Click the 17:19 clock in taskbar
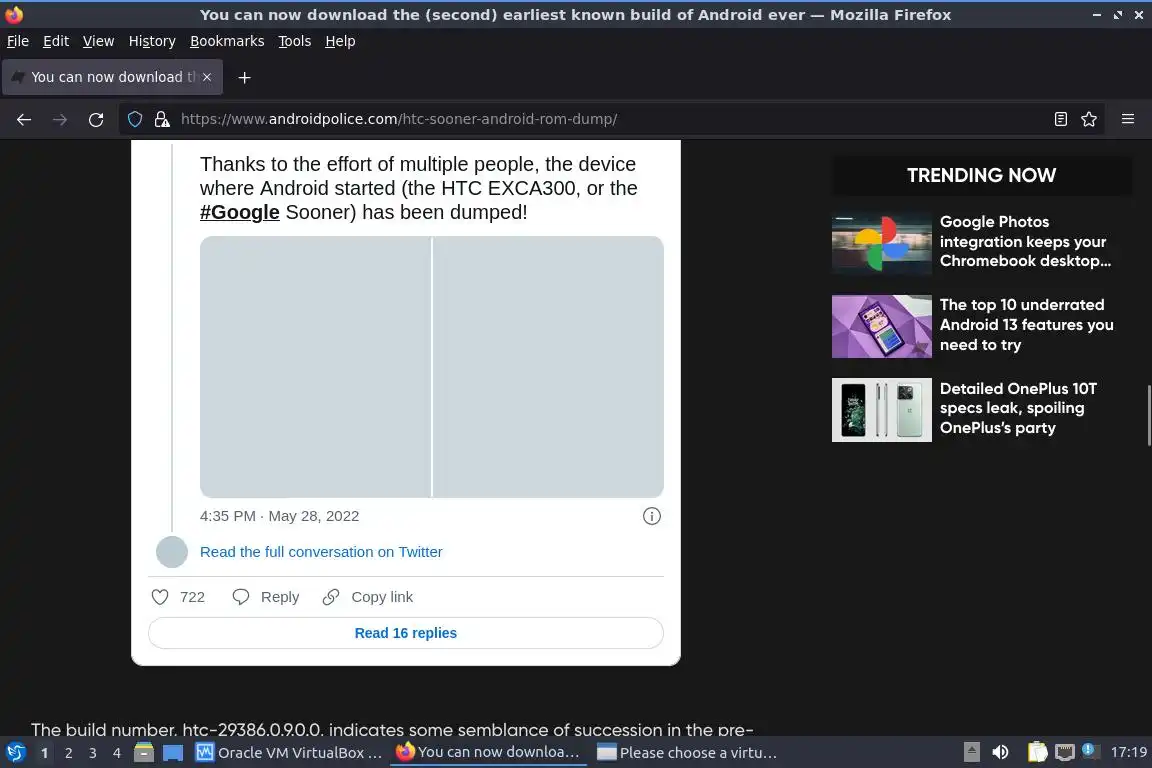Screen dimensions: 1152x768 coord(1128,752)
